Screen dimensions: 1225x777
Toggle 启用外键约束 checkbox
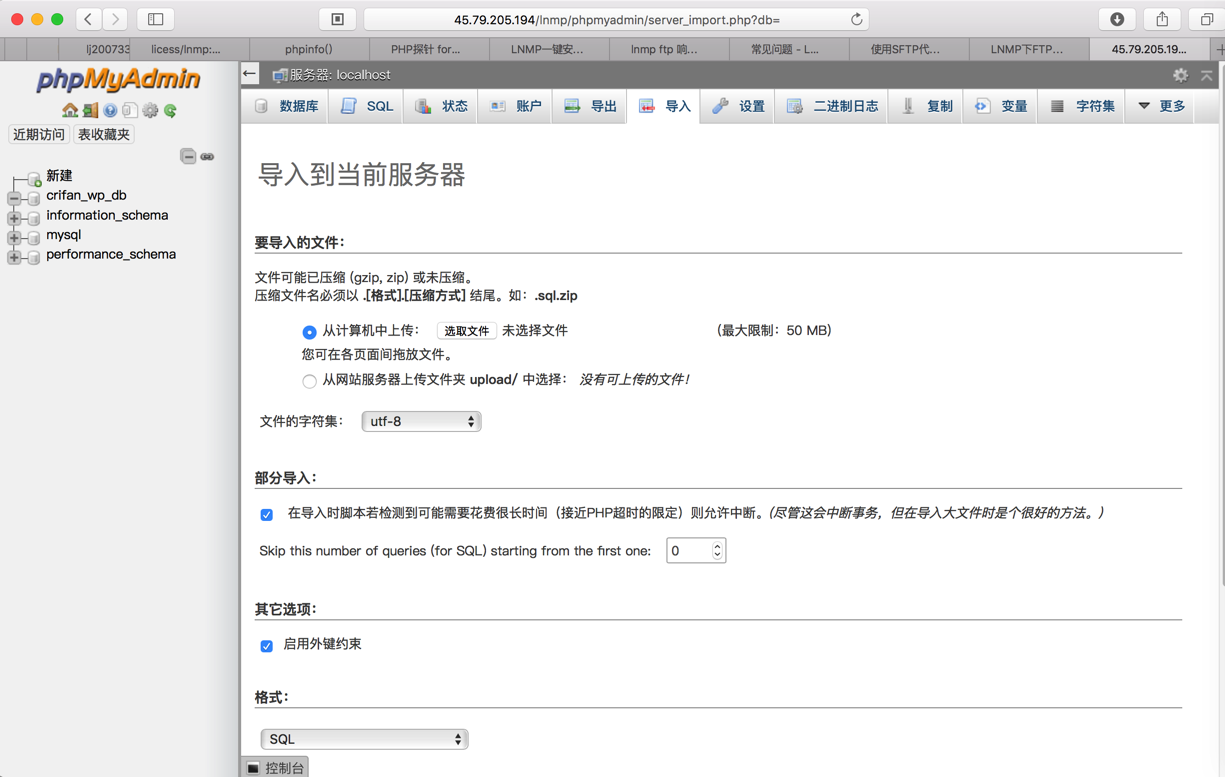266,646
